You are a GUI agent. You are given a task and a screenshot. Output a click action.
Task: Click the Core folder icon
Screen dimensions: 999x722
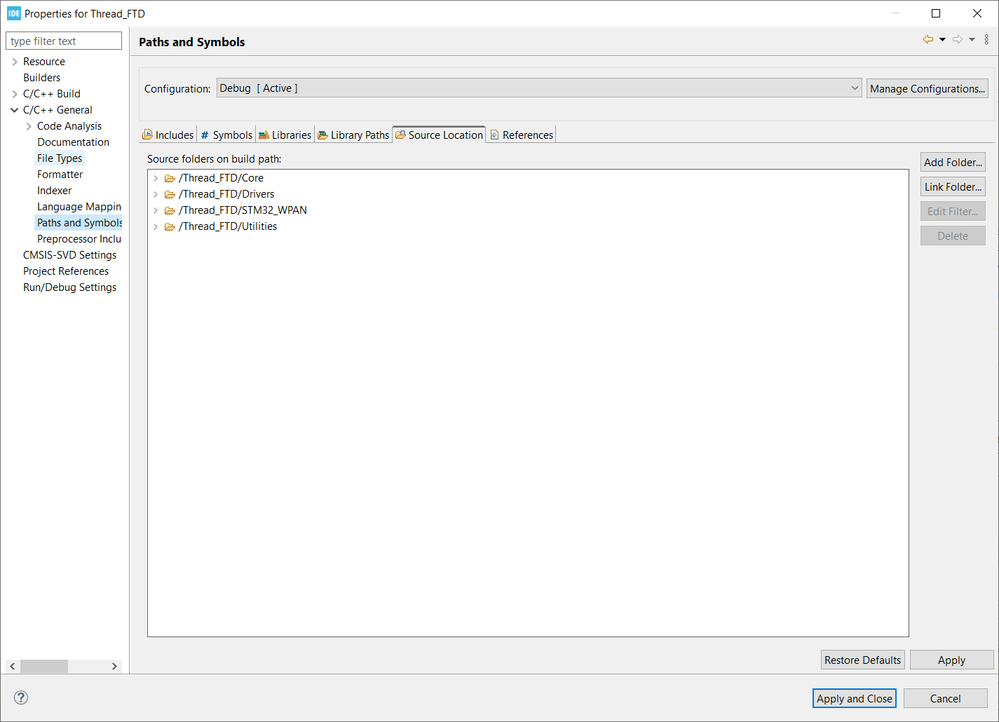[170, 178]
